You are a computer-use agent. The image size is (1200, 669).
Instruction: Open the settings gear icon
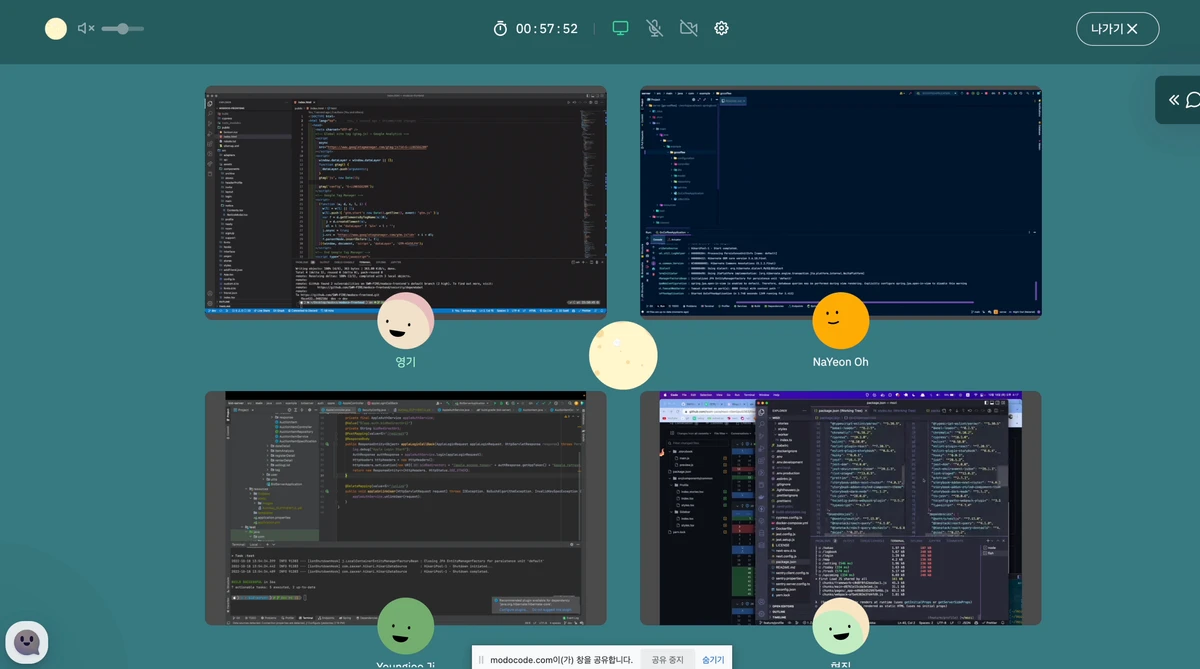(721, 28)
